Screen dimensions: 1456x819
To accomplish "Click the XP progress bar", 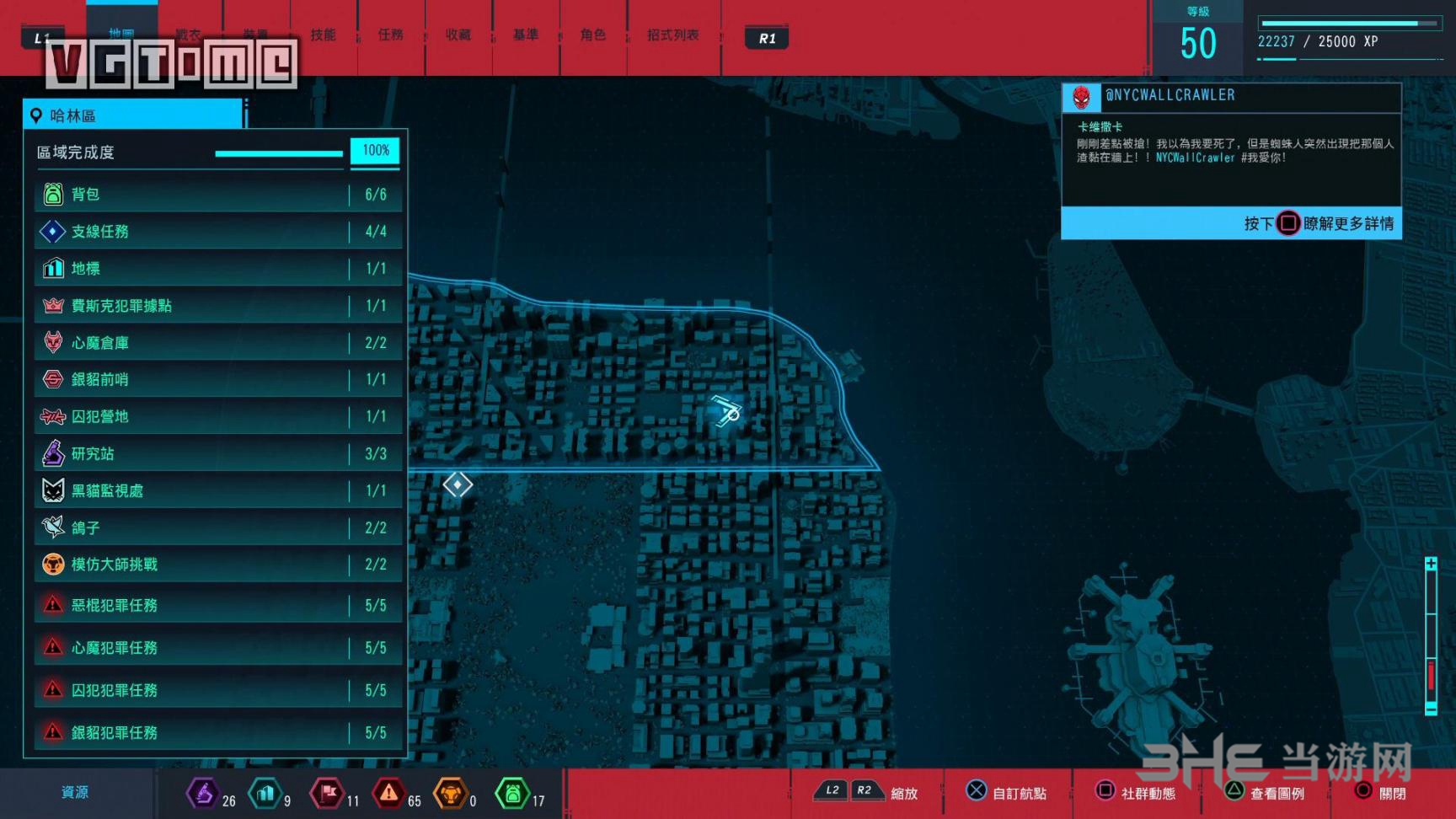I will [1350, 24].
